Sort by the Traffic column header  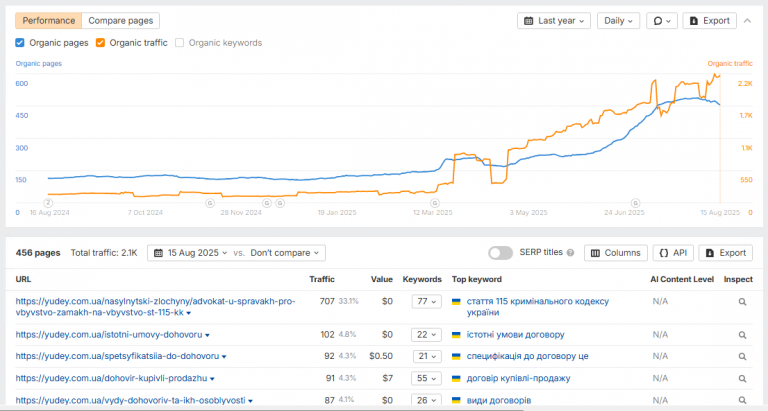click(322, 279)
